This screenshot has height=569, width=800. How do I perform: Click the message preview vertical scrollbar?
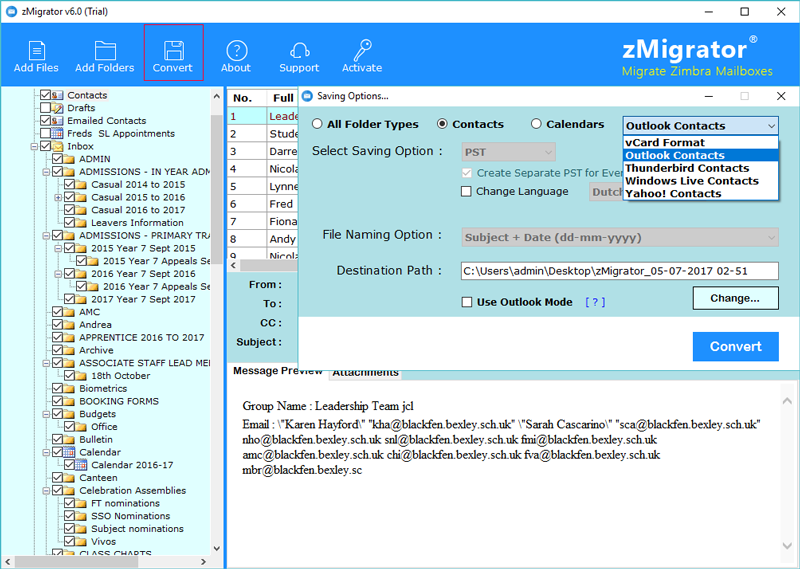(x=787, y=473)
